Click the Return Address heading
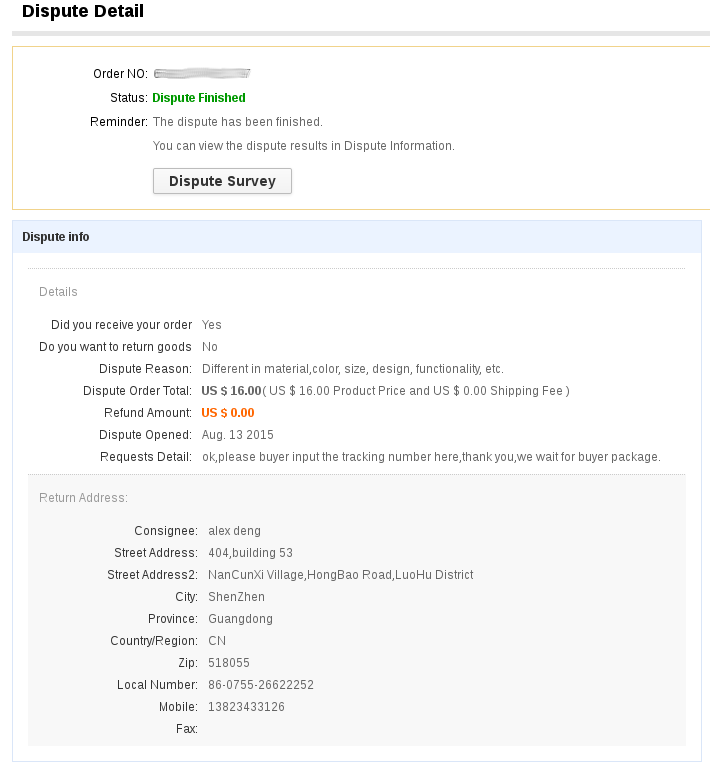 pos(83,497)
